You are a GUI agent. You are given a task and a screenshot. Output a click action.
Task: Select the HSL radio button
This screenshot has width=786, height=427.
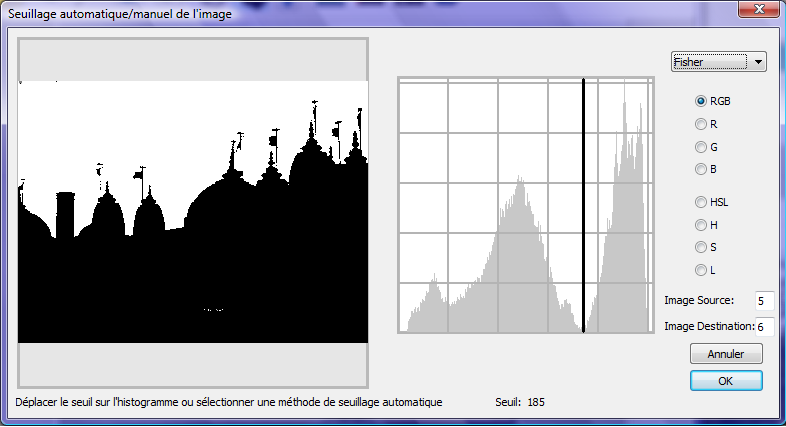[701, 202]
